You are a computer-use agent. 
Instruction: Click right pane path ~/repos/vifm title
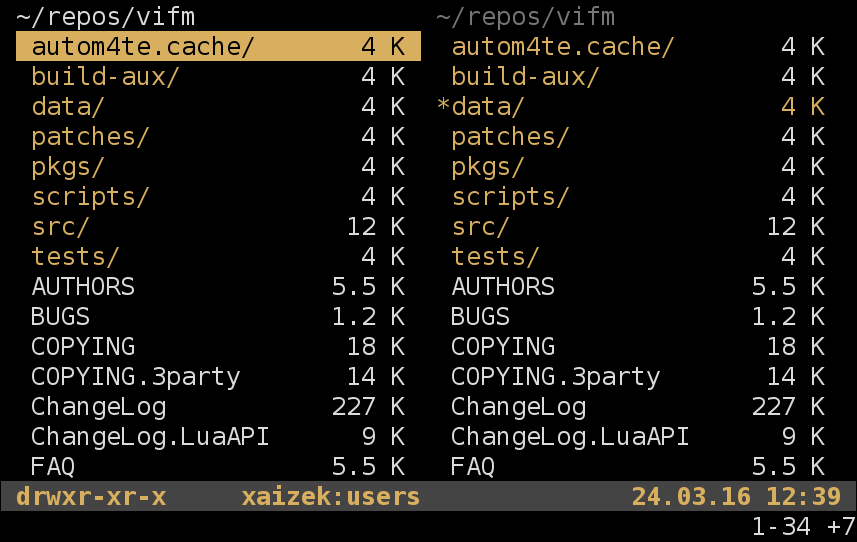coord(526,16)
